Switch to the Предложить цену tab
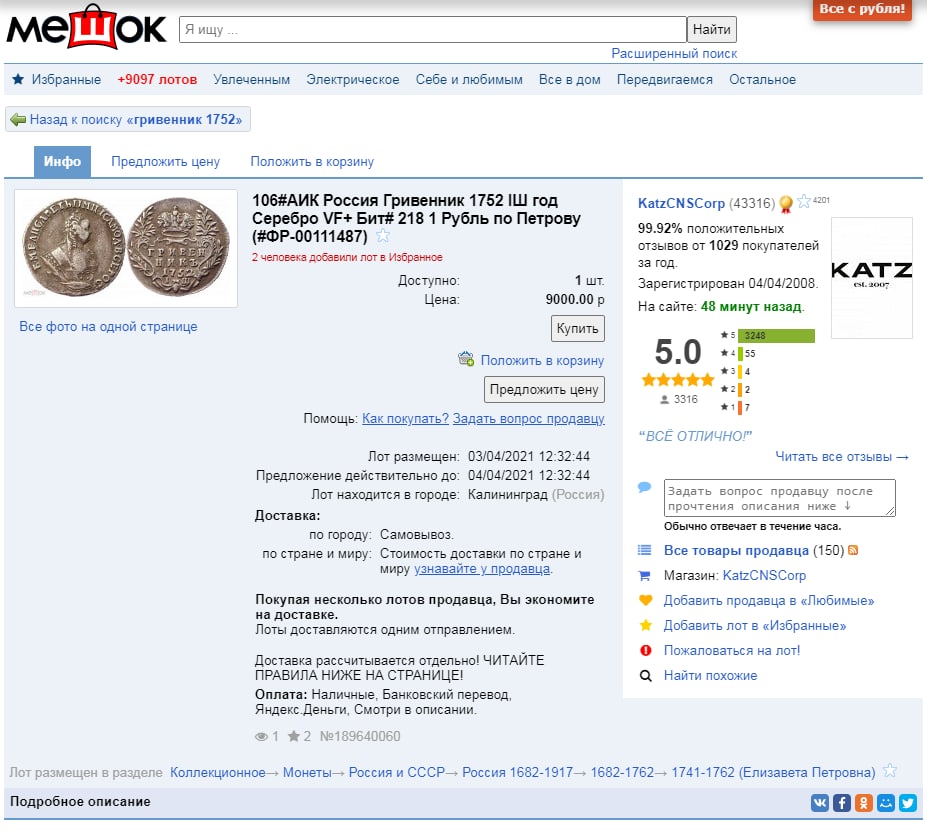 (165, 162)
